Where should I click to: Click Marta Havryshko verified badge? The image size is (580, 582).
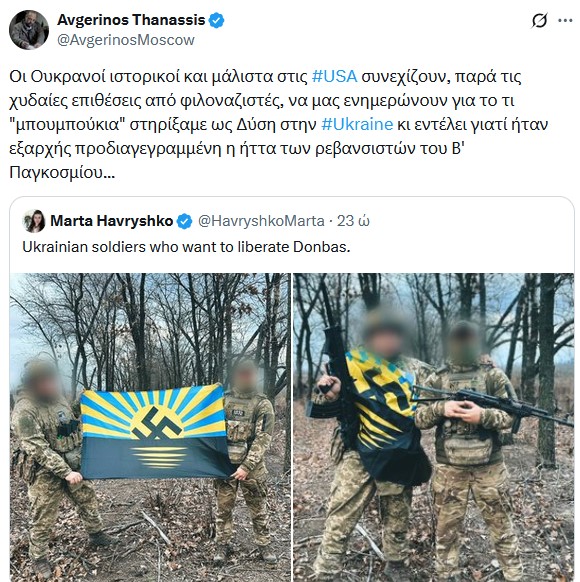click(184, 221)
